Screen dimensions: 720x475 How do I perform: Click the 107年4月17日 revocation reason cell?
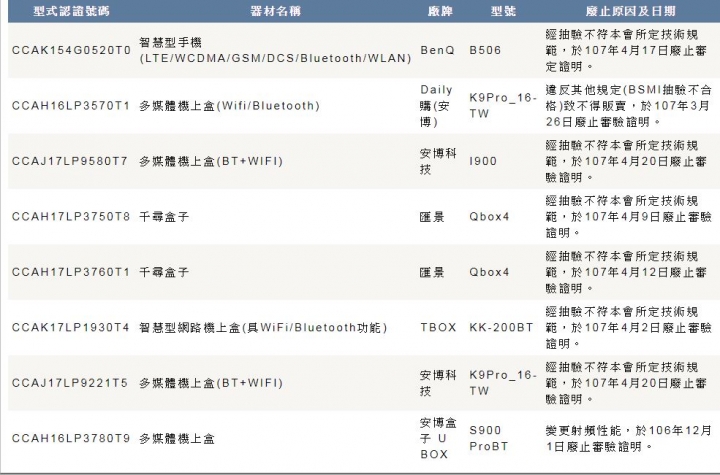626,51
